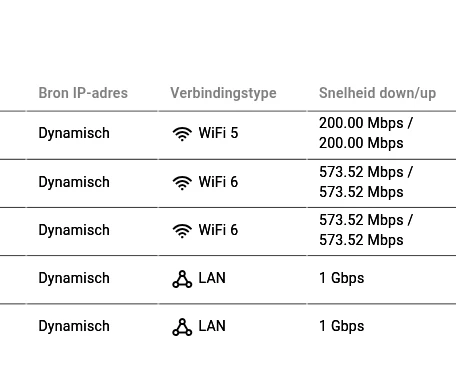Click the first WiFi 6 text label
Viewport: 456px width, 377px height.
pyautogui.click(x=218, y=182)
